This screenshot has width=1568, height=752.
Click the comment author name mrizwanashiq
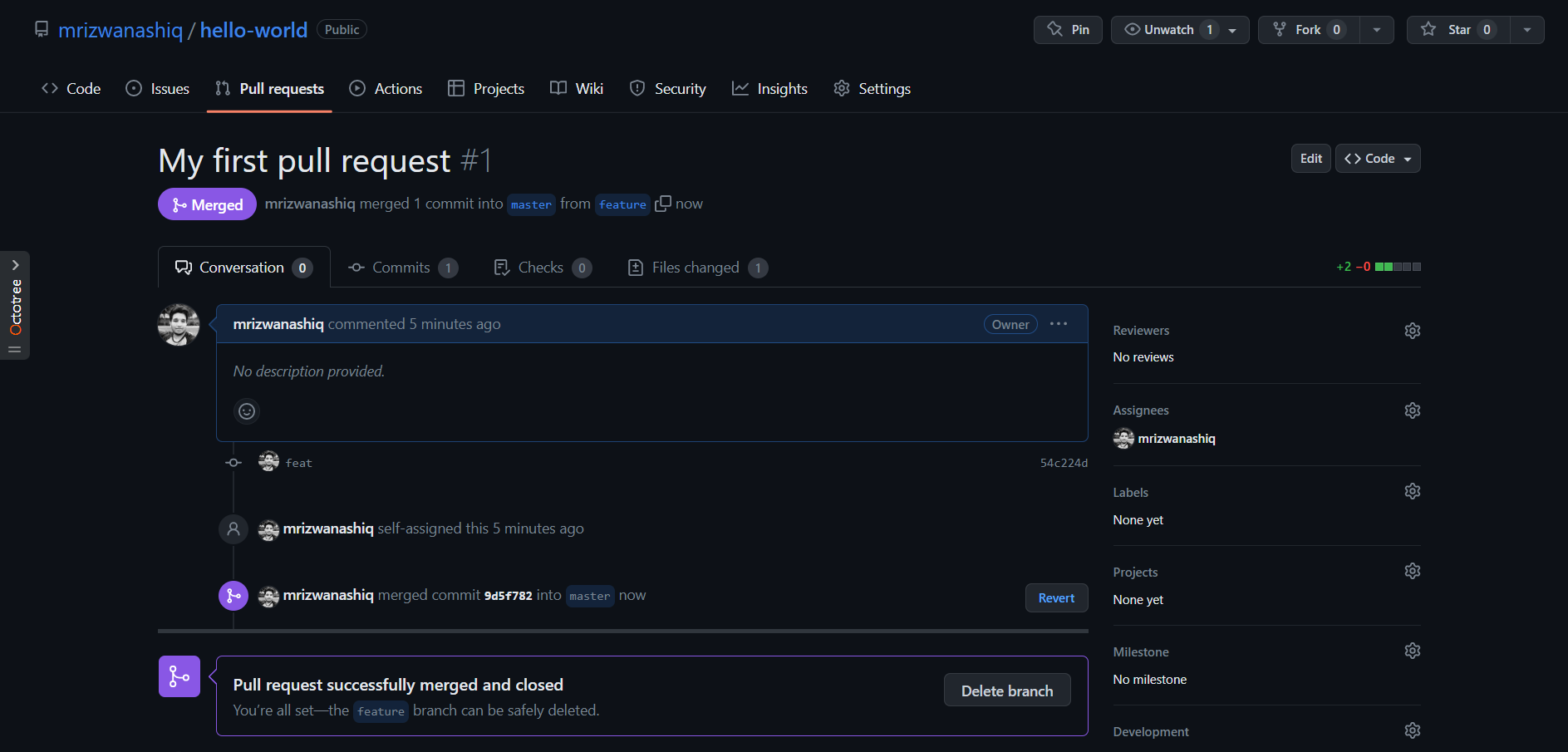point(278,324)
